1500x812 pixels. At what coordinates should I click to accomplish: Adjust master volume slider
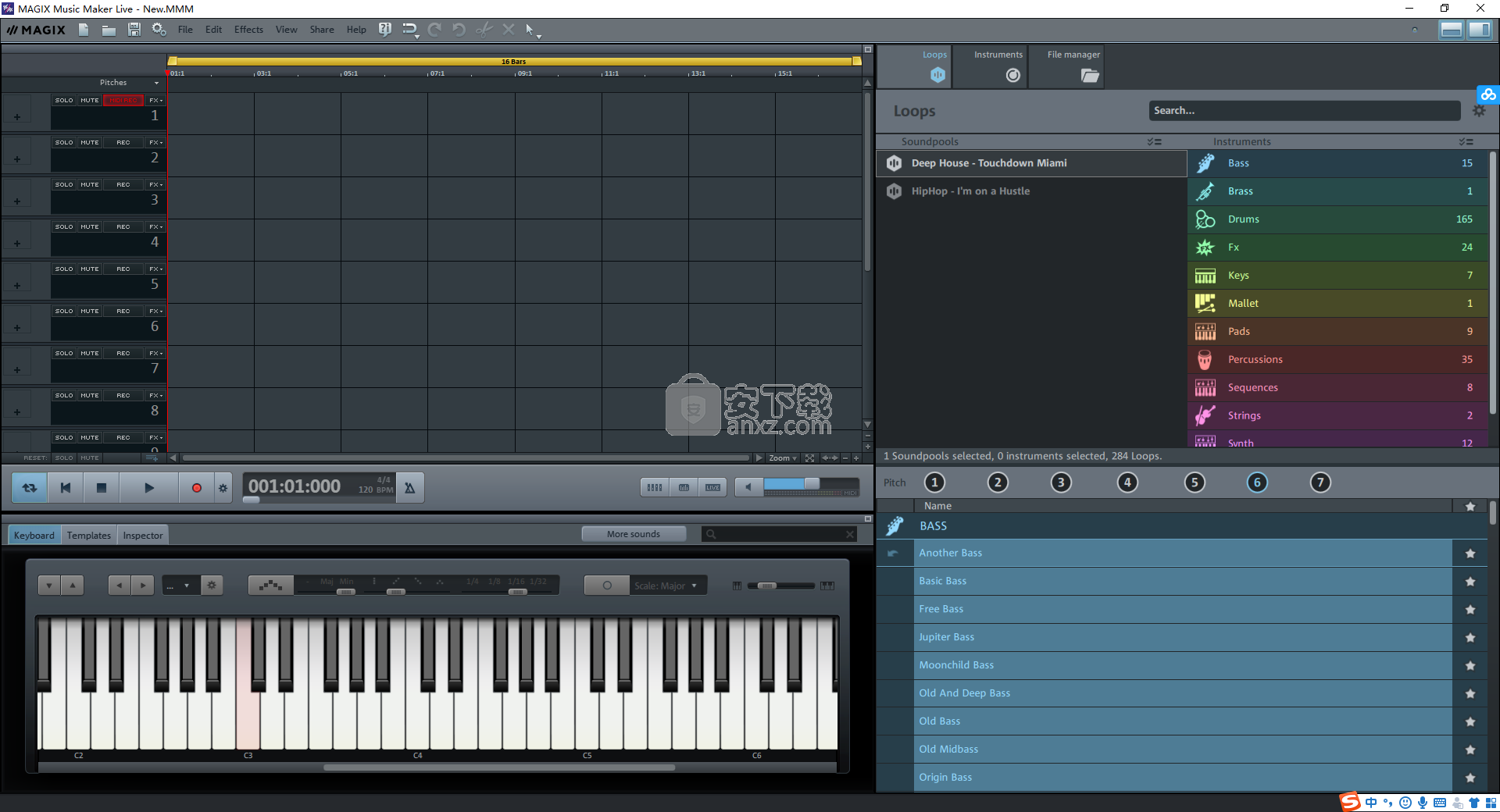pos(811,484)
